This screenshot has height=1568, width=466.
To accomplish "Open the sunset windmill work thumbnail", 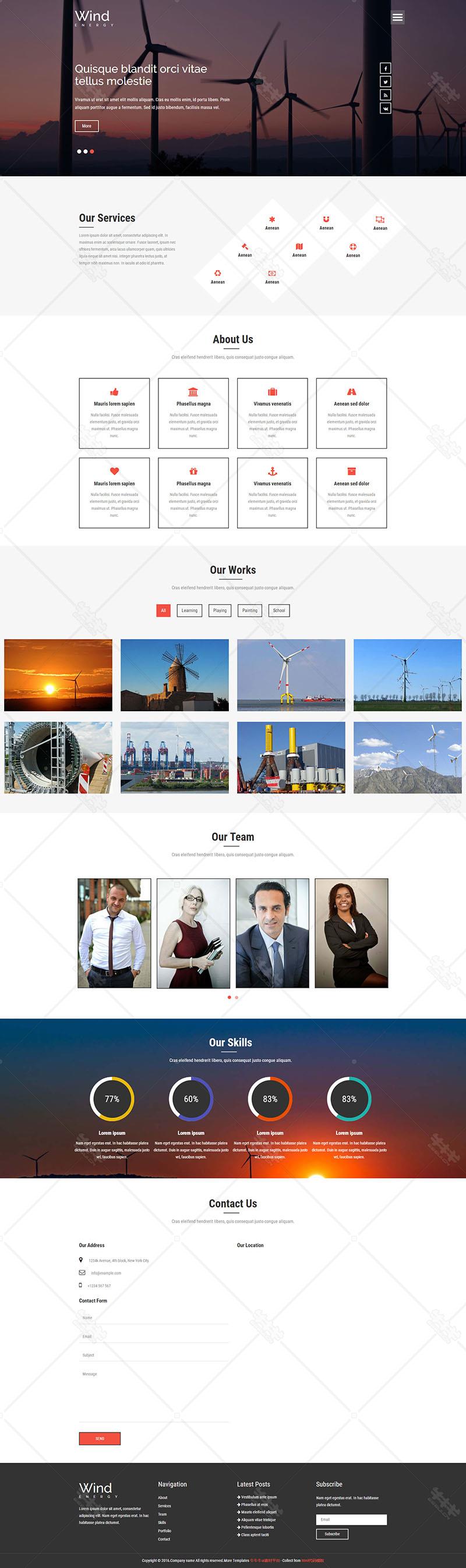I will pyautogui.click(x=58, y=675).
